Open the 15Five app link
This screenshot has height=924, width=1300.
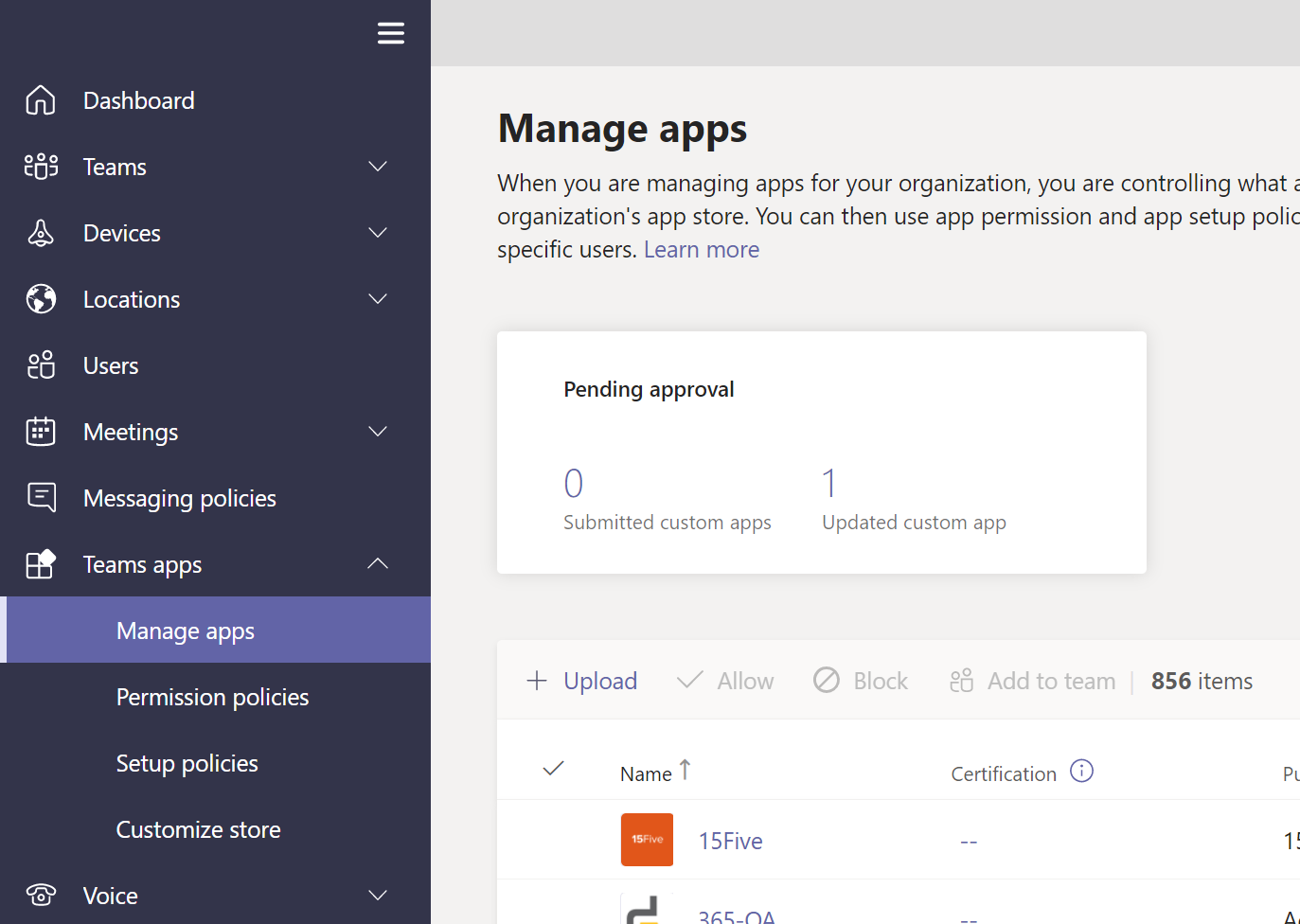[x=730, y=841]
